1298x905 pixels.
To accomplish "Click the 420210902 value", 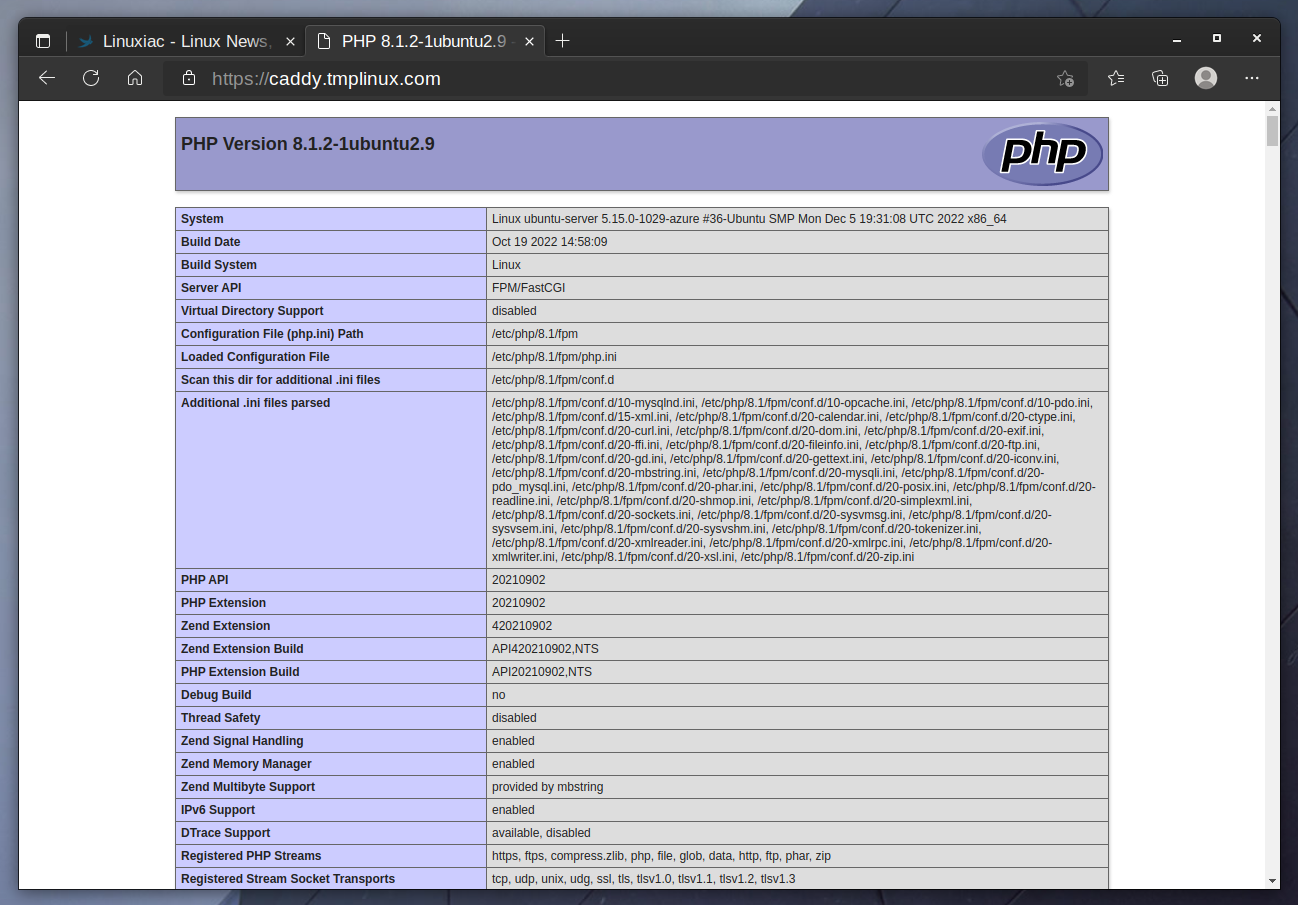I will coord(522,626).
